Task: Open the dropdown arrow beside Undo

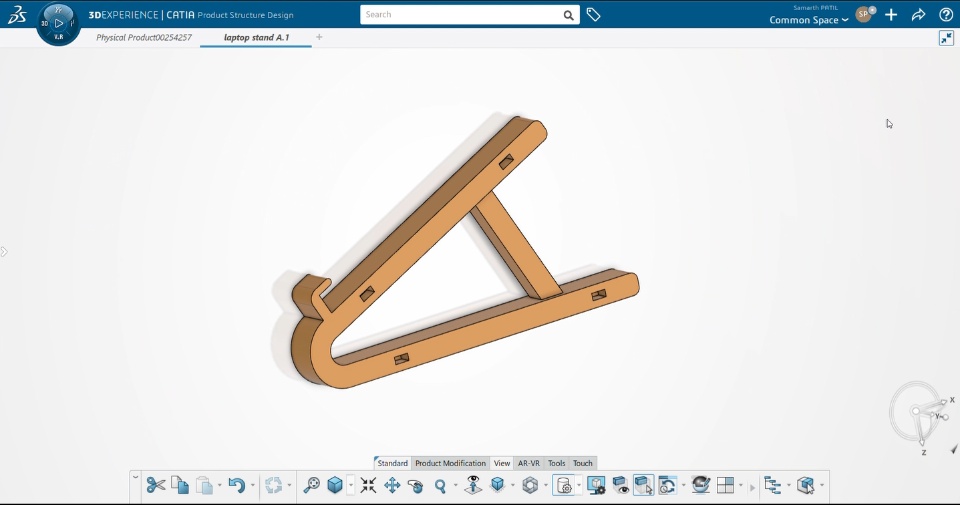Action: click(x=252, y=486)
